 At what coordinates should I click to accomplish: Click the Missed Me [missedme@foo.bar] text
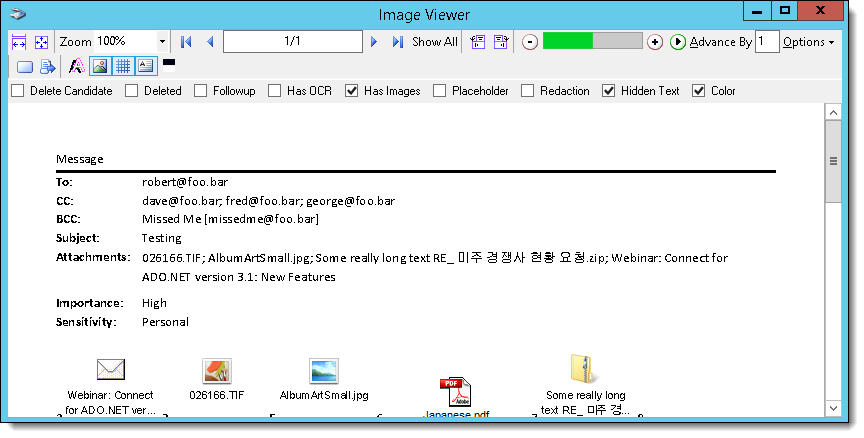pyautogui.click(x=230, y=219)
